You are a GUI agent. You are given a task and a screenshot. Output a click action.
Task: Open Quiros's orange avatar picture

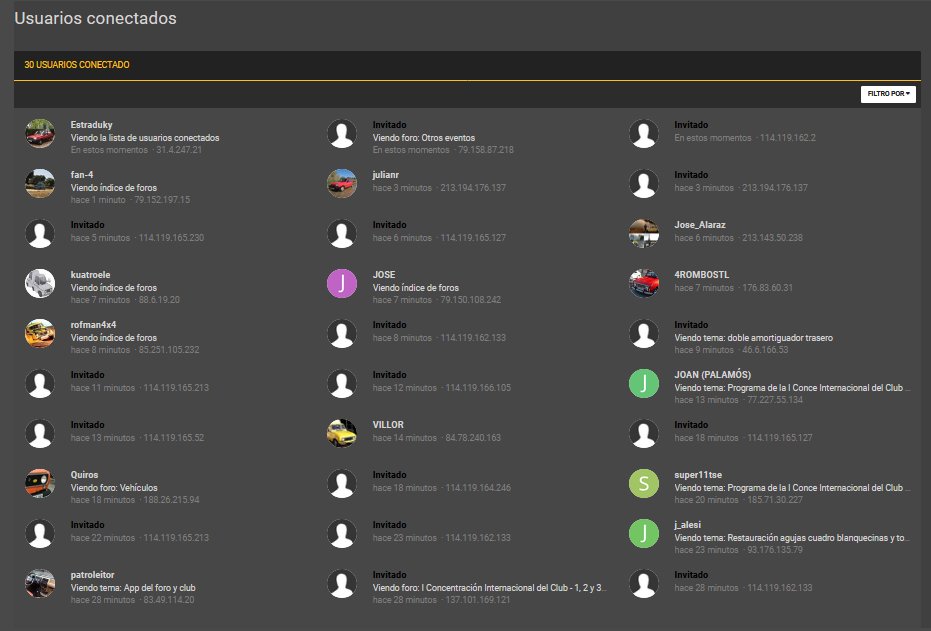click(x=40, y=483)
